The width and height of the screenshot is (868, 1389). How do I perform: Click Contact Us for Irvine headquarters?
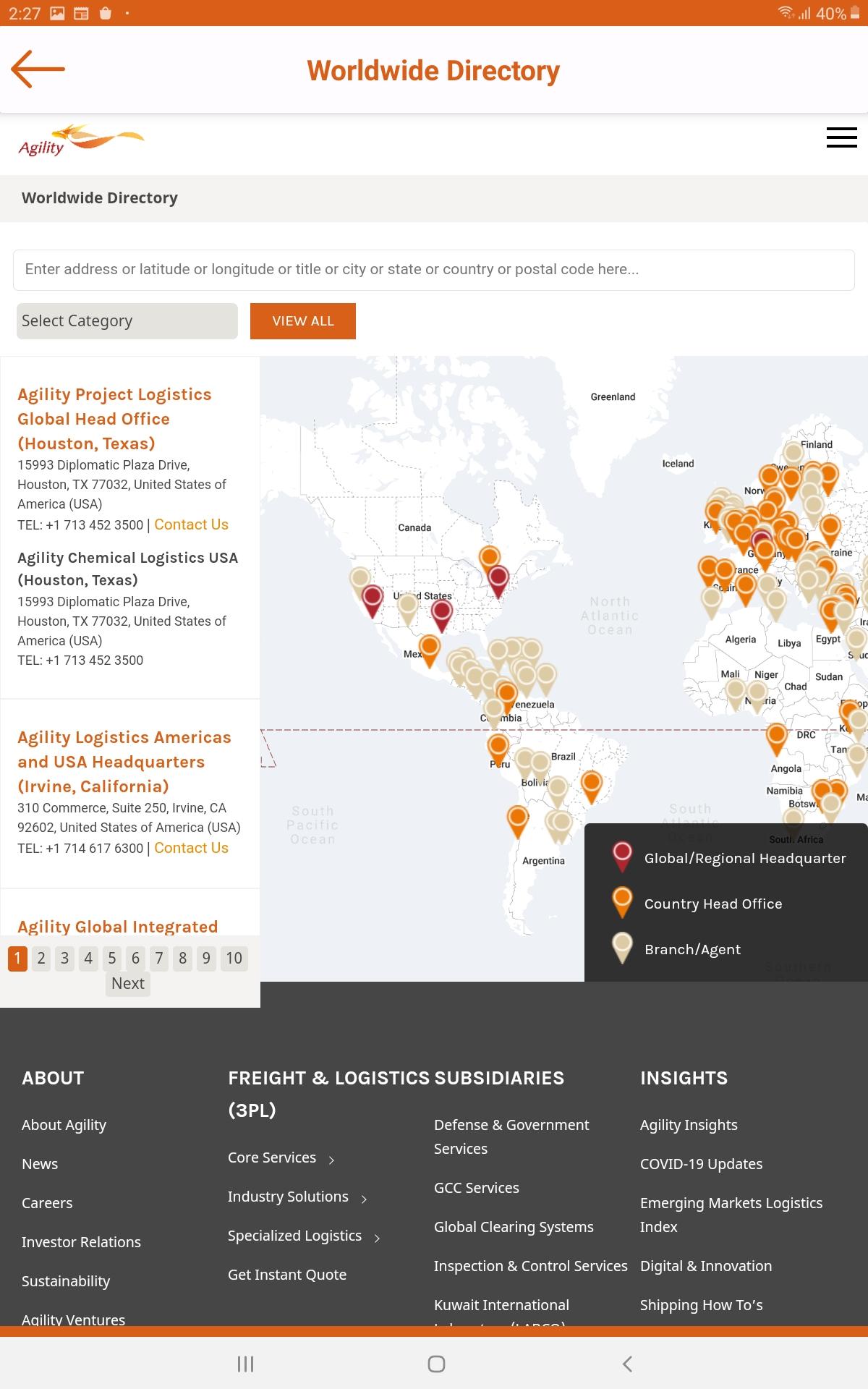[x=191, y=848]
